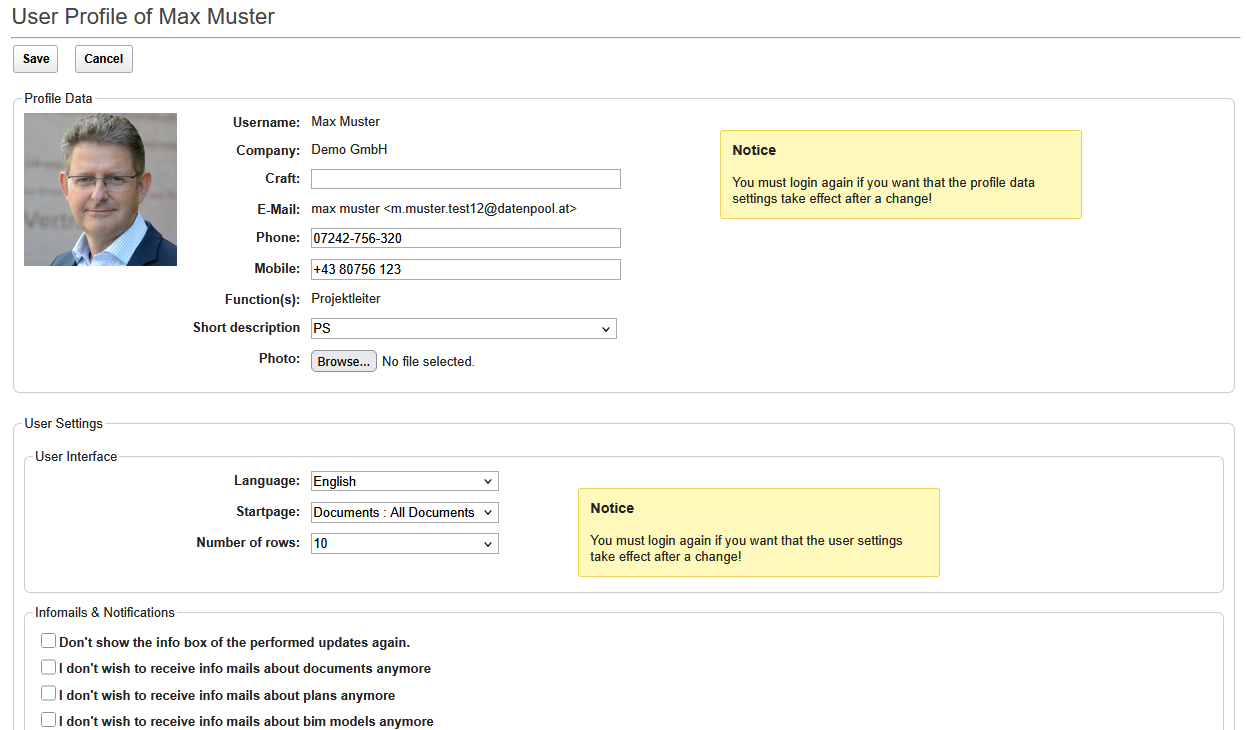Expand the Language dropdown

(404, 481)
